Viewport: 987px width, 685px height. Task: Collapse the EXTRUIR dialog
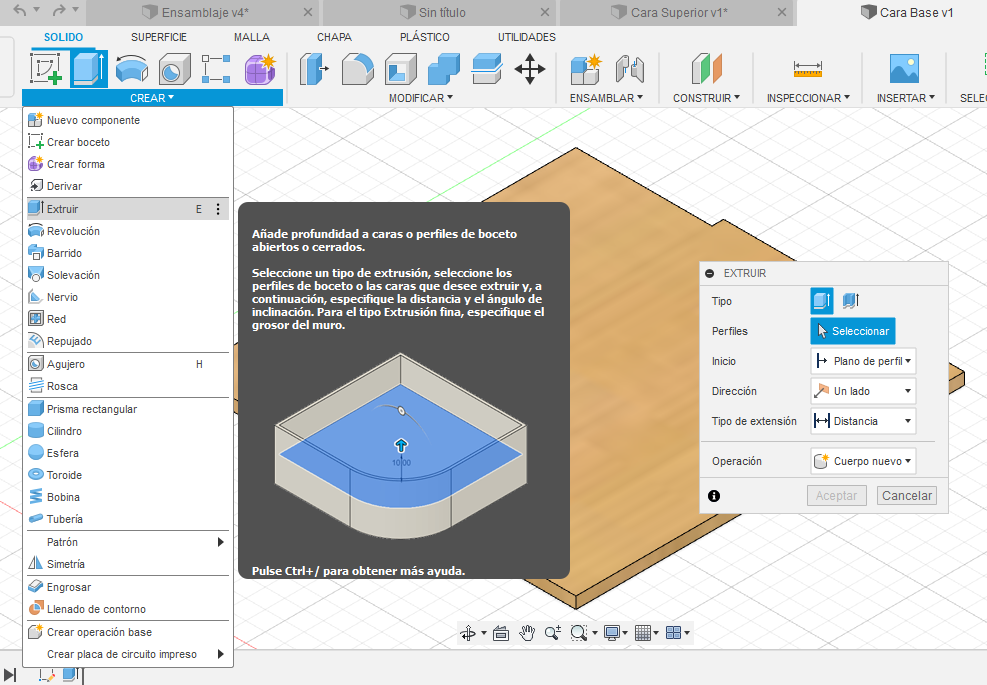point(710,273)
